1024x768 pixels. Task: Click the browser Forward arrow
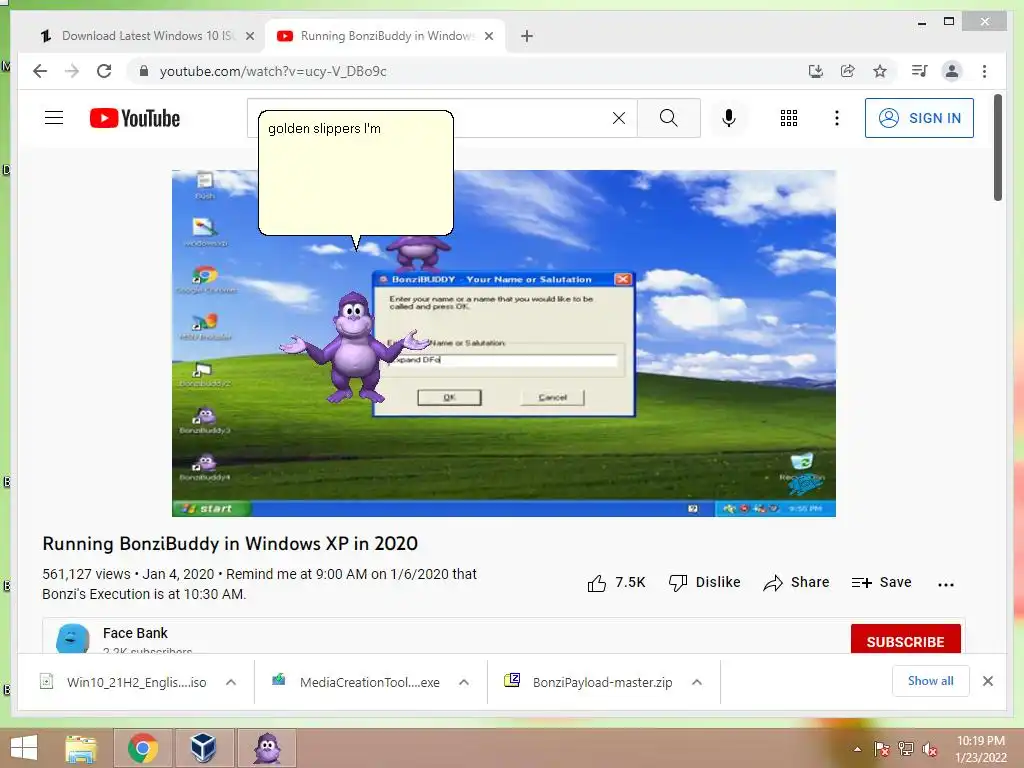[x=72, y=71]
